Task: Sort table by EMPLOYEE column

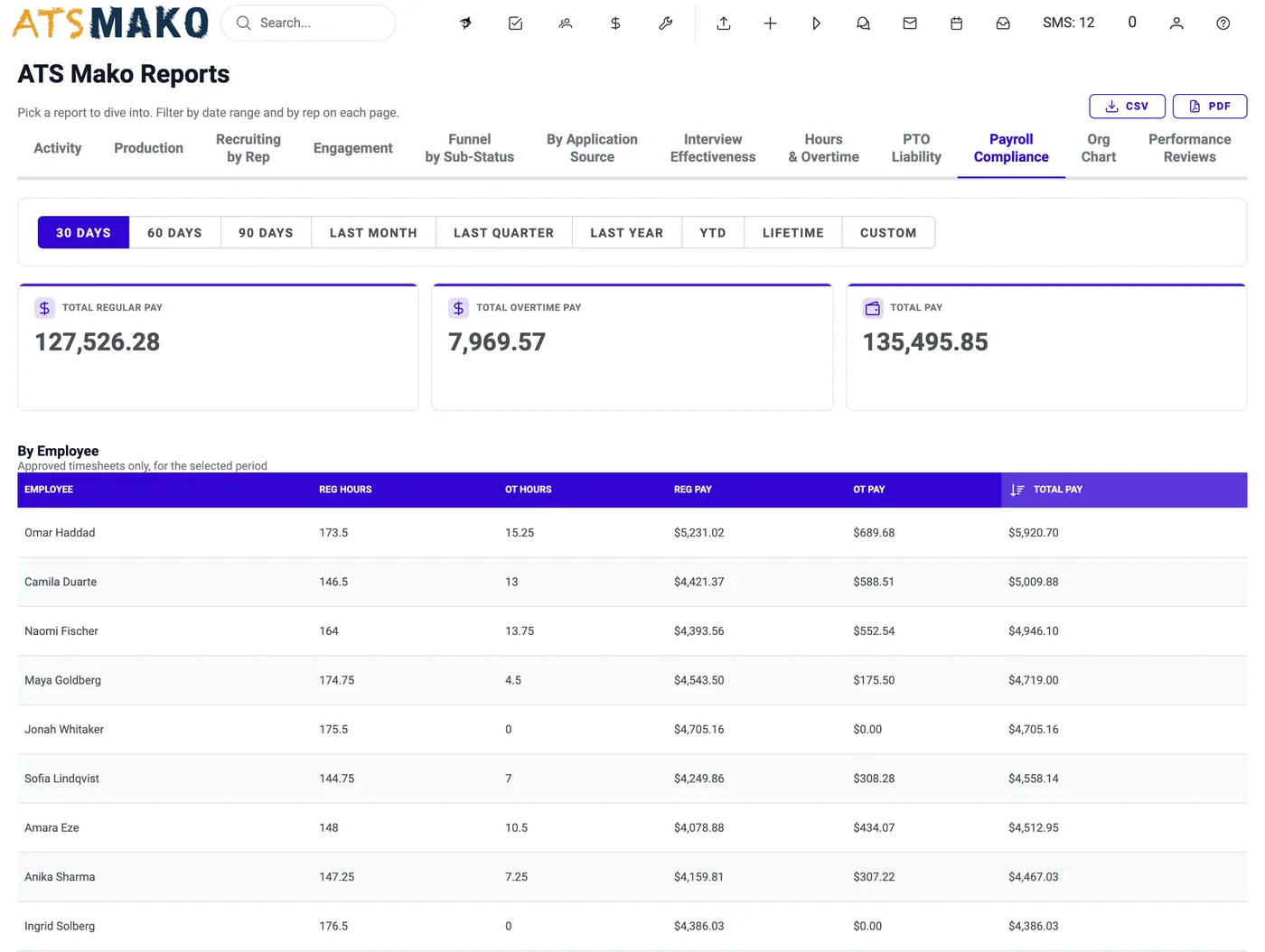Action: click(49, 490)
